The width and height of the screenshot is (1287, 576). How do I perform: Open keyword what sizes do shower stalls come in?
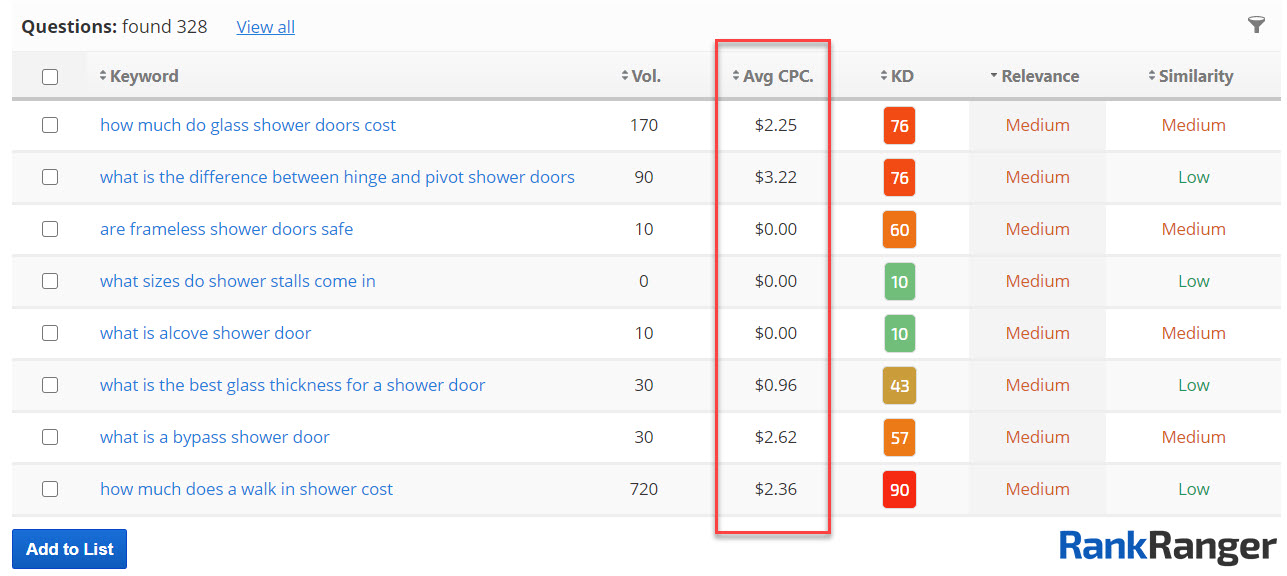[x=238, y=281]
